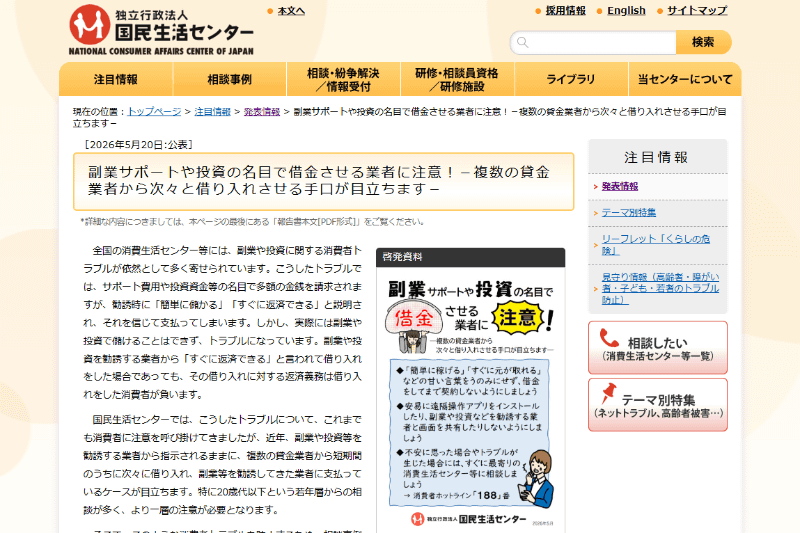Open the 相談事例 navigation tab
800x533 pixels.
(x=230, y=80)
